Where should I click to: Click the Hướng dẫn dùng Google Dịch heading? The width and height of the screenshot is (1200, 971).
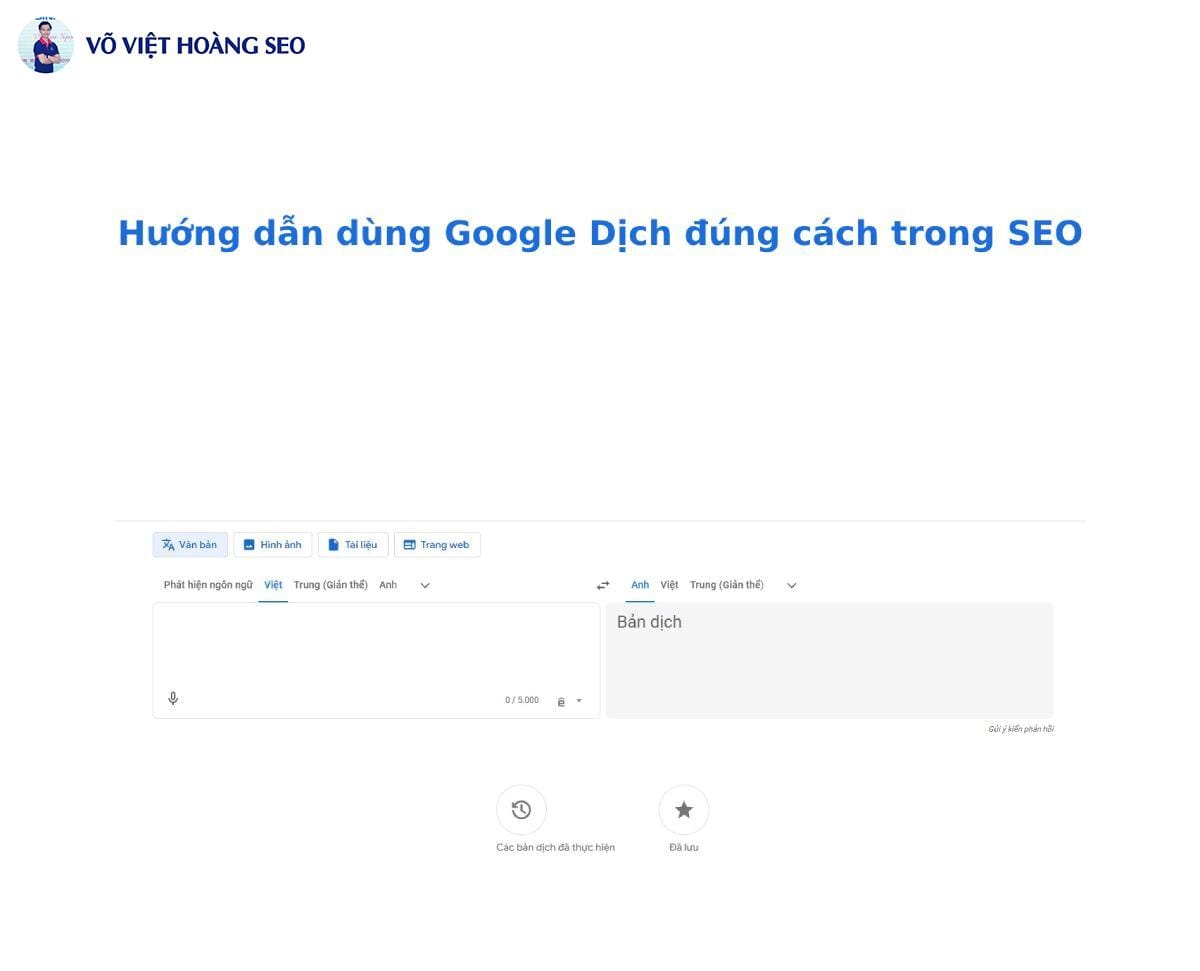pos(600,233)
